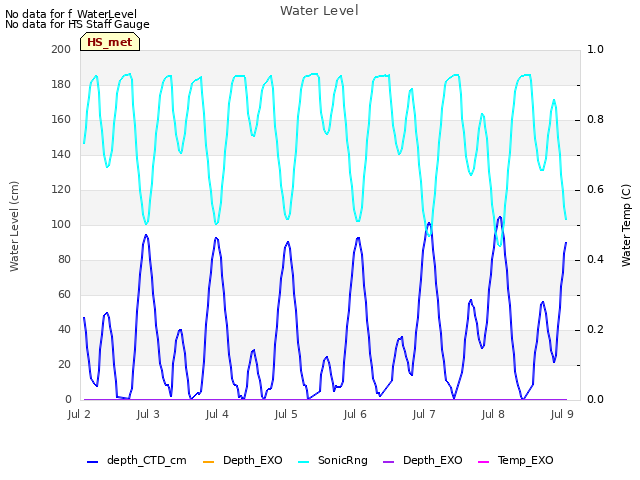Click the Jul 8 x-axis label
The height and width of the screenshot is (480, 640).
tap(493, 414)
